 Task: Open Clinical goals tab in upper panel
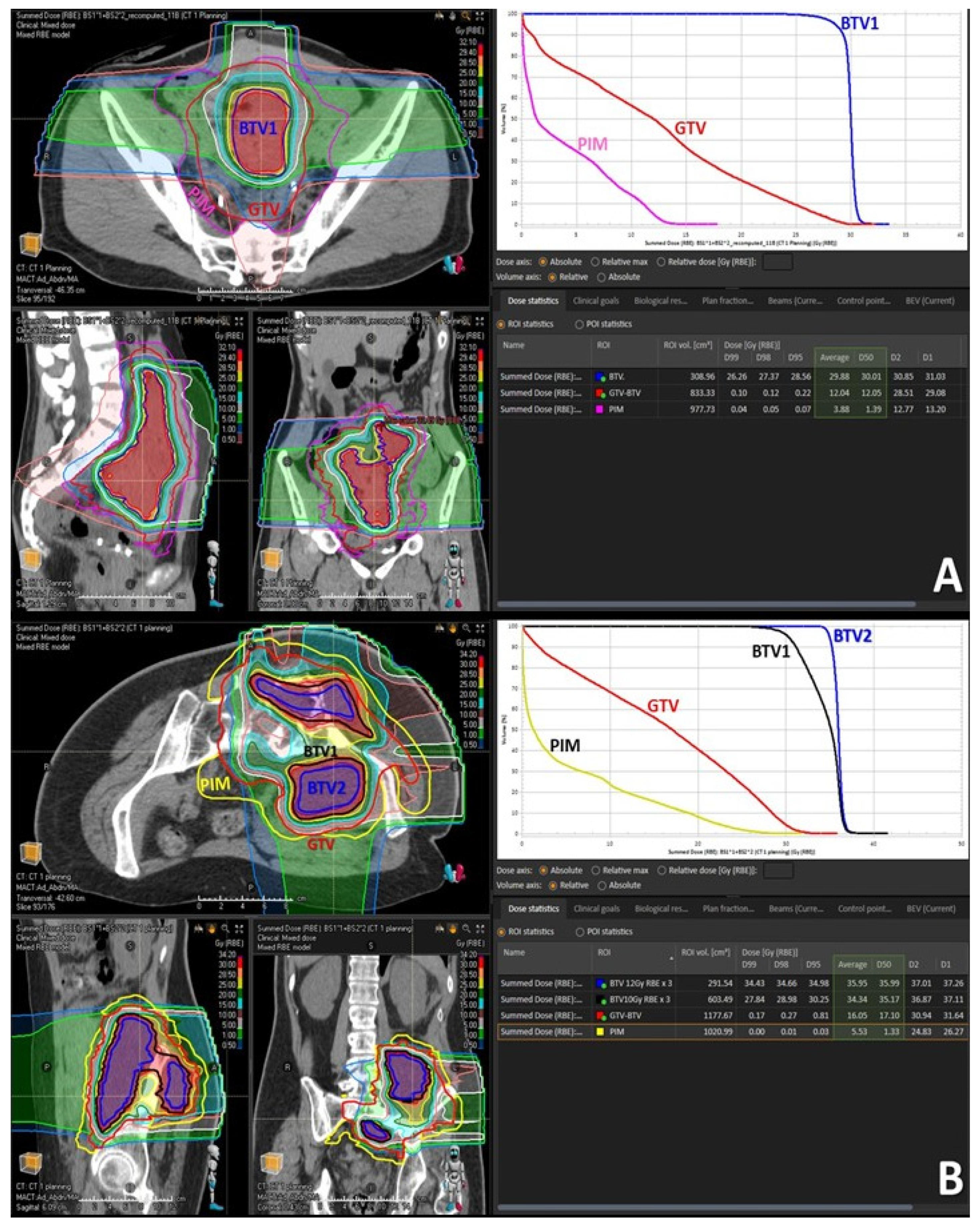click(x=596, y=300)
